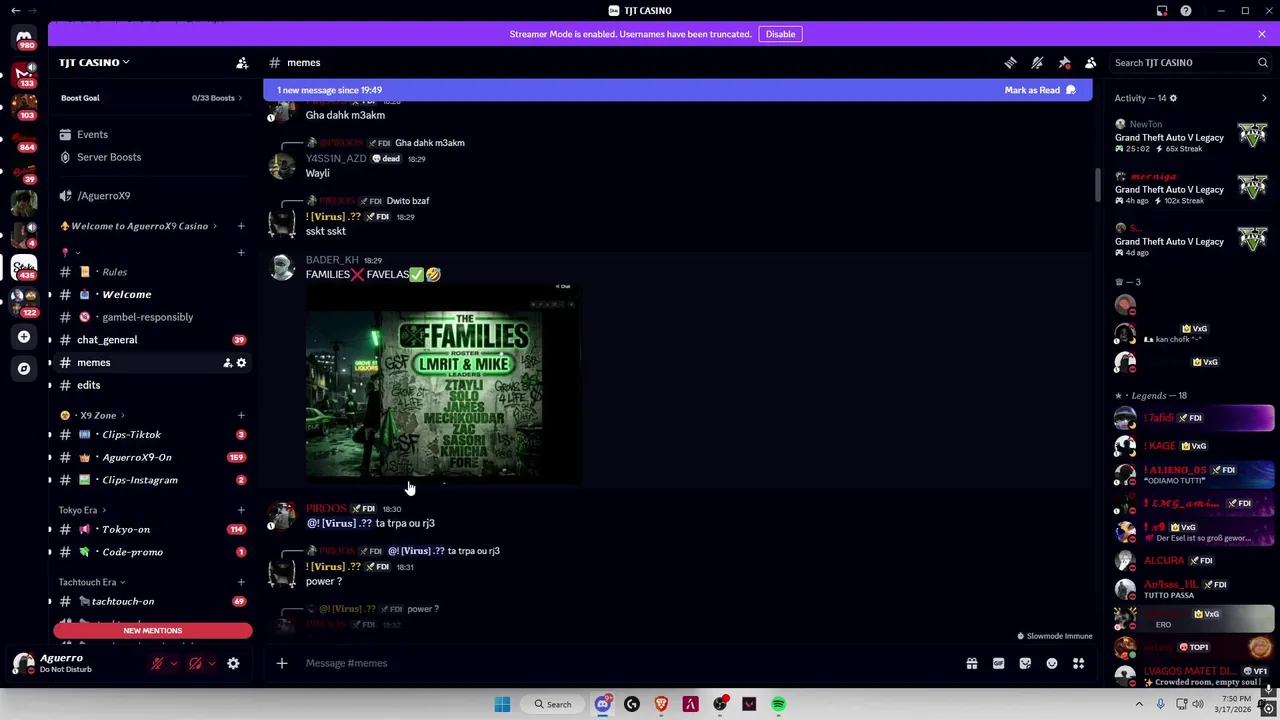
Task: Open gambel-responsibly channel
Action: (x=151, y=317)
